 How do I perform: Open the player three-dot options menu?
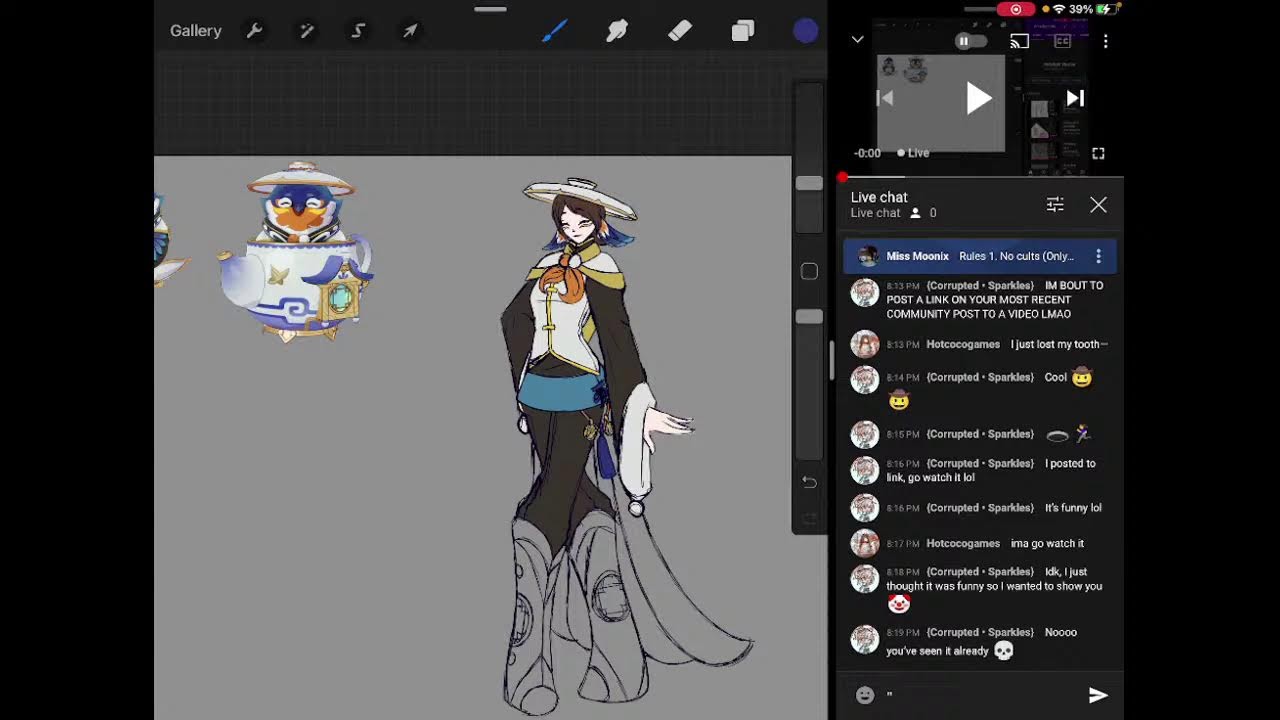click(1105, 41)
